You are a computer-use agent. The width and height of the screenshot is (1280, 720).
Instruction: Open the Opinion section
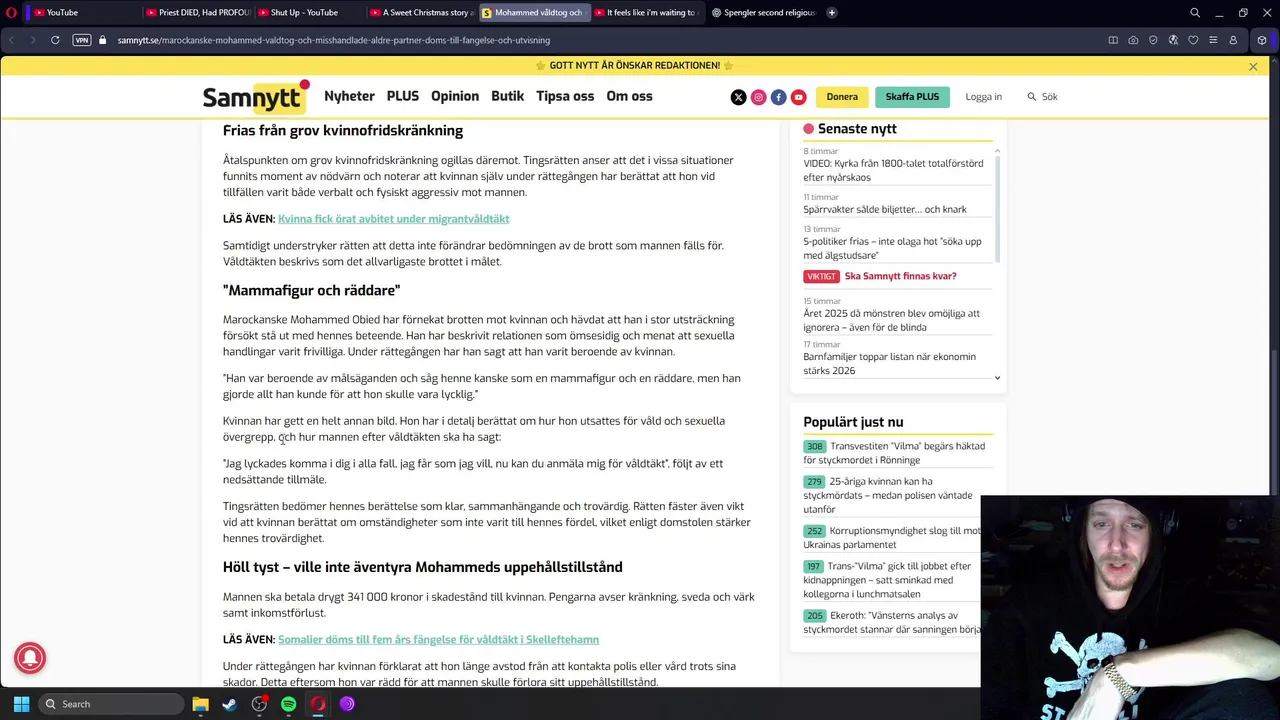[x=455, y=96]
